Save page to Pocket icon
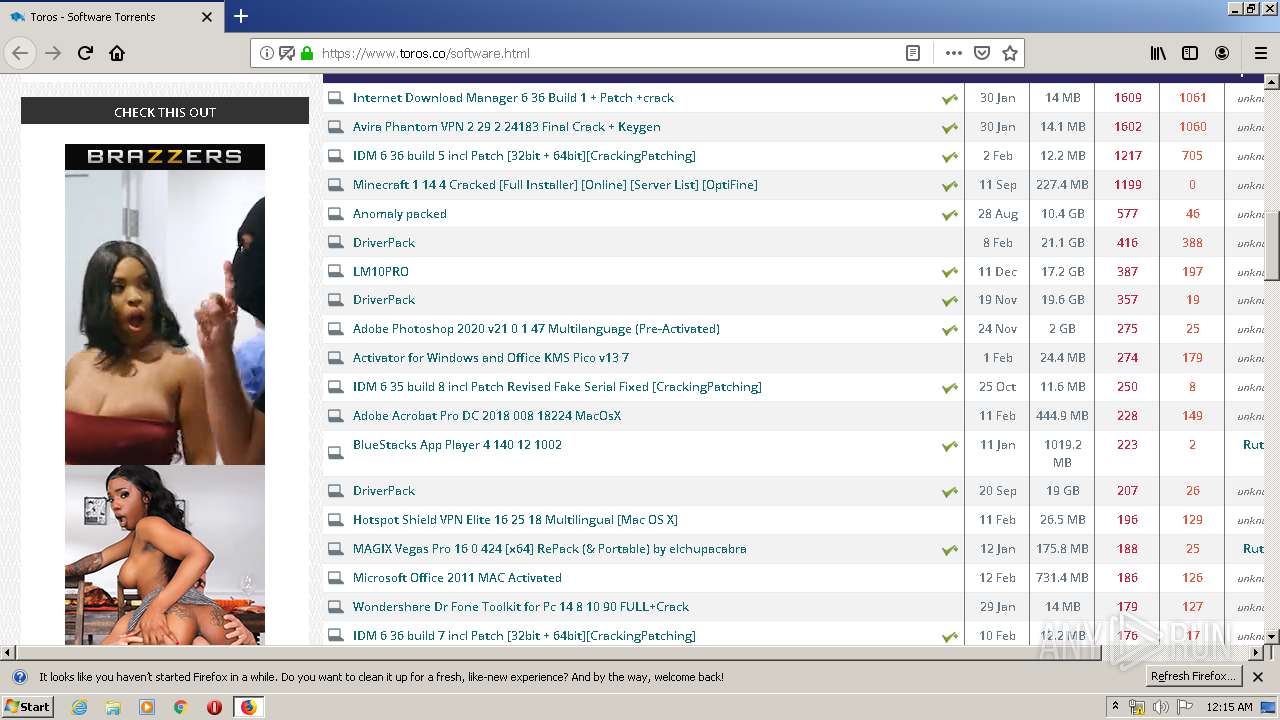The image size is (1280, 720). [982, 53]
